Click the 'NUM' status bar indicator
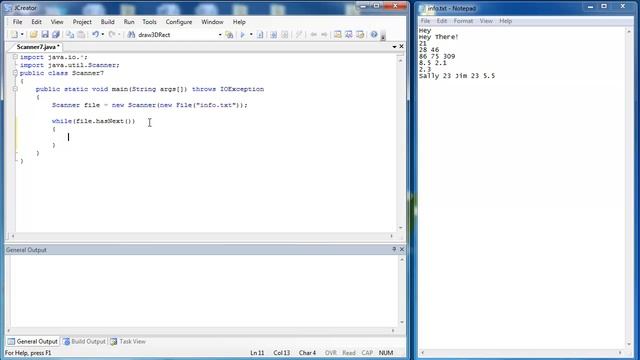Screen dimensions: 640x360 tap(386, 353)
